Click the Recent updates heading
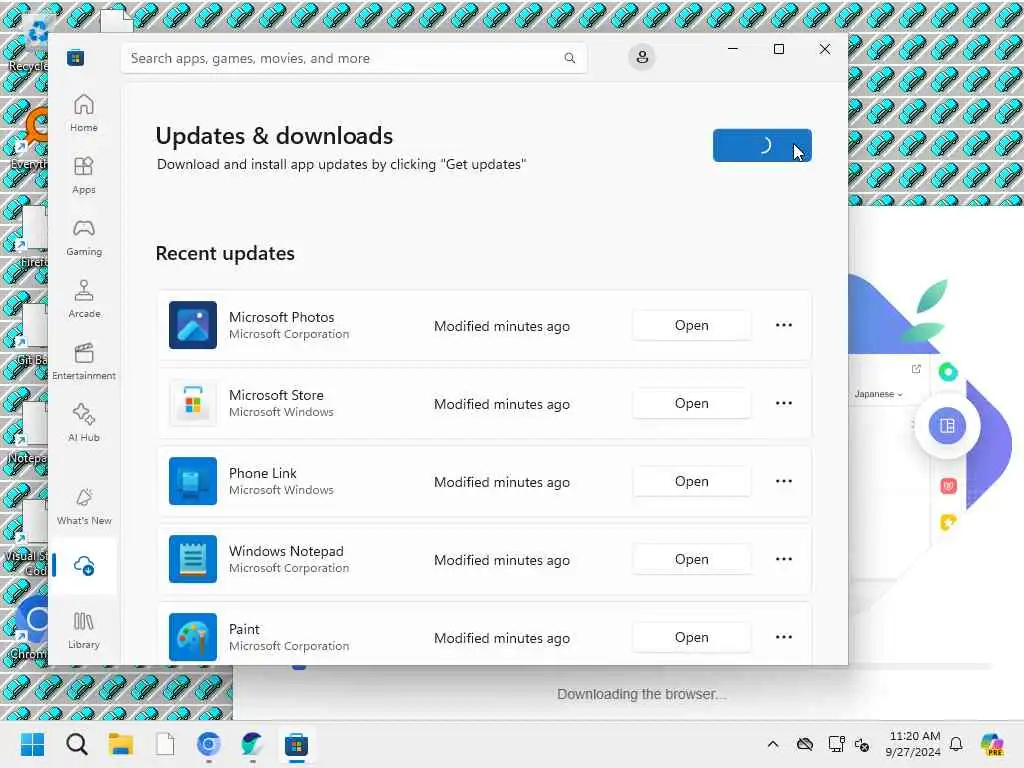The width and height of the screenshot is (1024, 768). pyautogui.click(x=225, y=253)
